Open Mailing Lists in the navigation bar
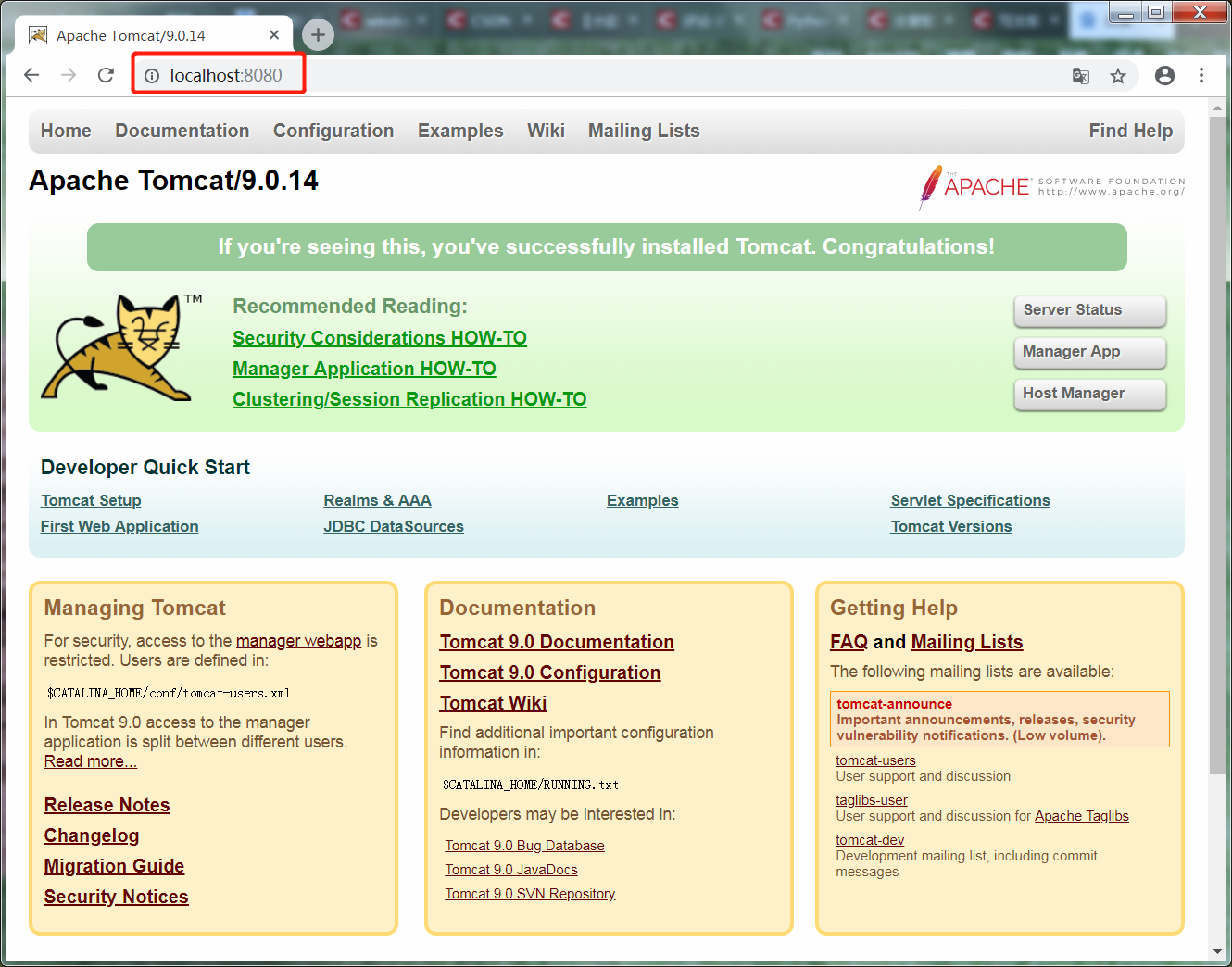 (x=644, y=131)
